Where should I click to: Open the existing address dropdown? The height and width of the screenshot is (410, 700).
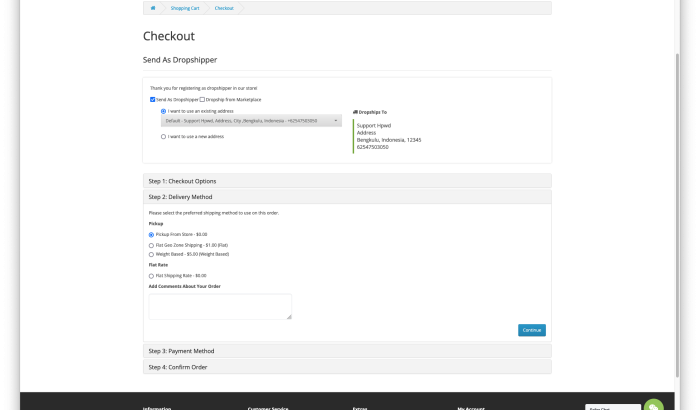(x=251, y=121)
